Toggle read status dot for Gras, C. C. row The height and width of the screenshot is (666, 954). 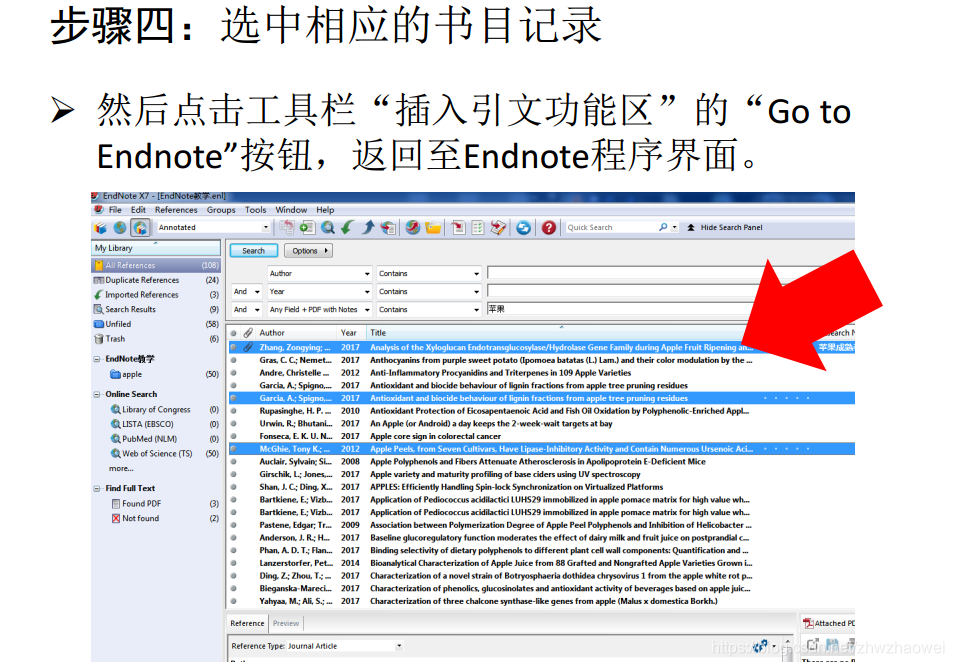(234, 360)
